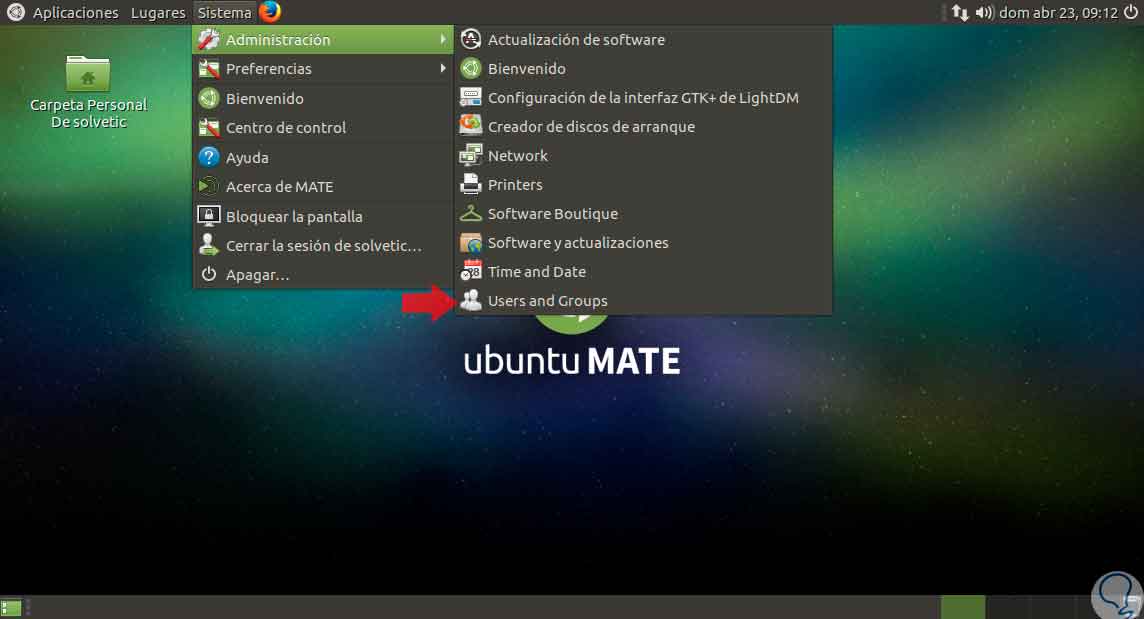The image size is (1144, 619).
Task: Expand the Administración submenu arrow
Action: pos(443,39)
